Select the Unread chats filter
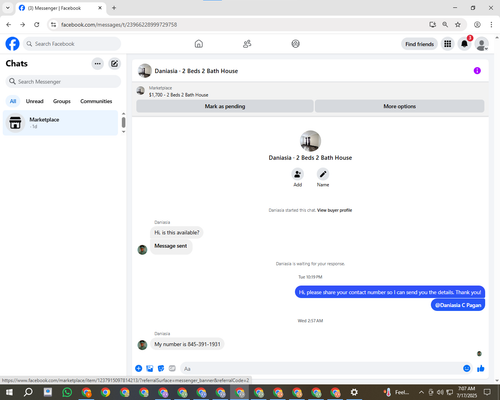 click(x=35, y=101)
